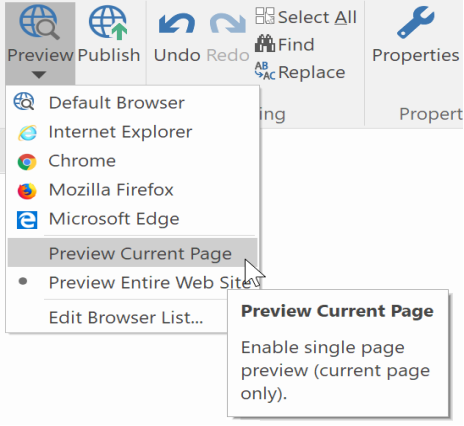The image size is (464, 426).
Task: Click the Find binoculars icon
Action: tap(265, 44)
